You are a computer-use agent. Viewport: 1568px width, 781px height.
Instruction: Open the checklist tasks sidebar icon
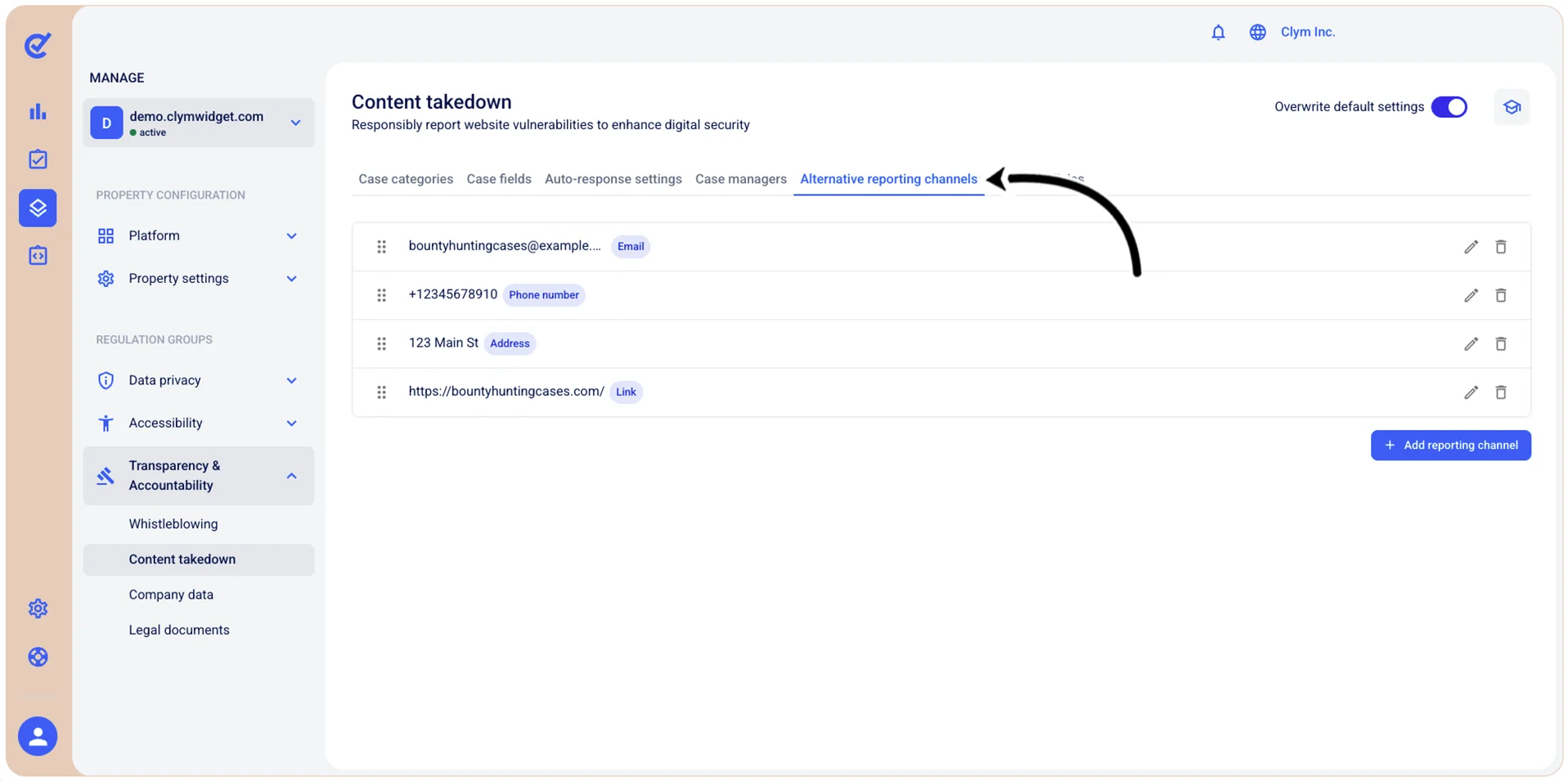point(38,159)
